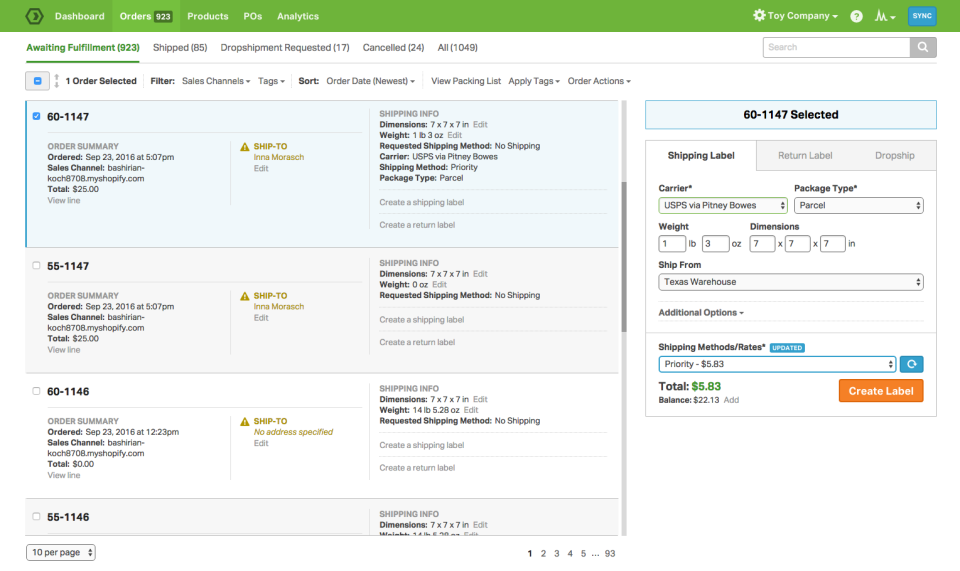This screenshot has height=571, width=960.
Task: Select the Shipping Label tab
Action: (701, 155)
